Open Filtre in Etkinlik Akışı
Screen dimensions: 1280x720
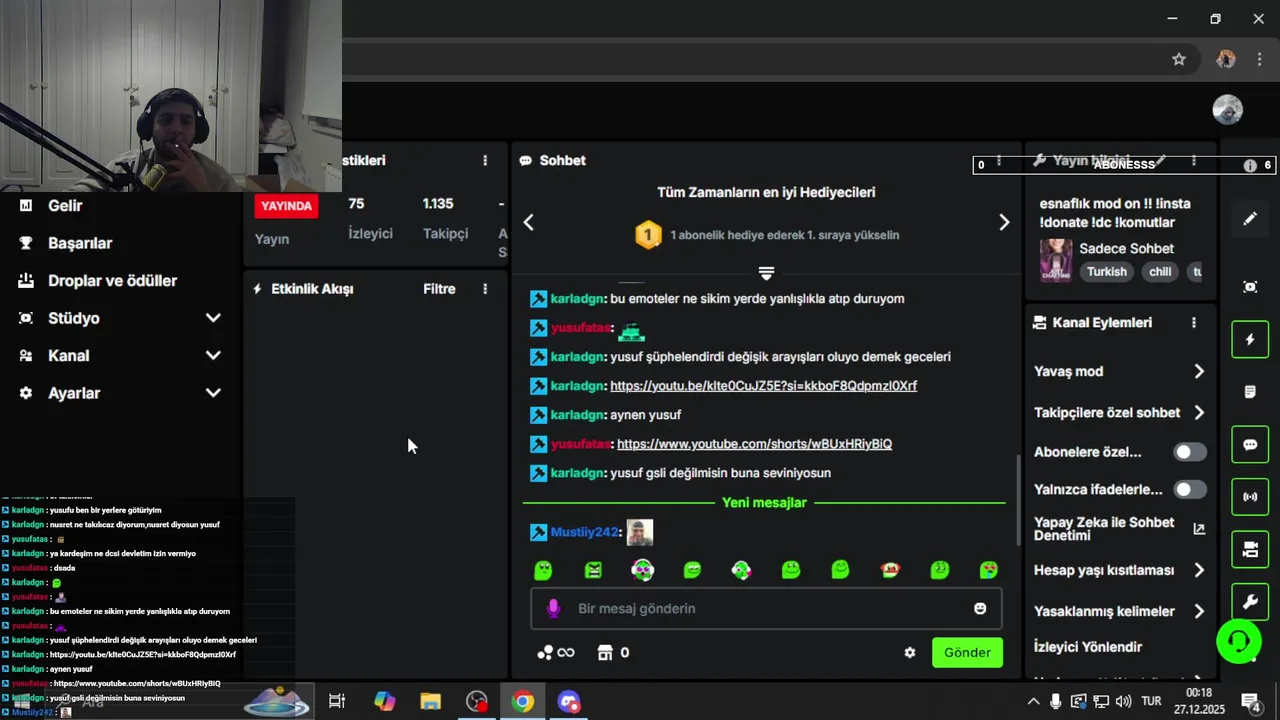click(x=439, y=289)
